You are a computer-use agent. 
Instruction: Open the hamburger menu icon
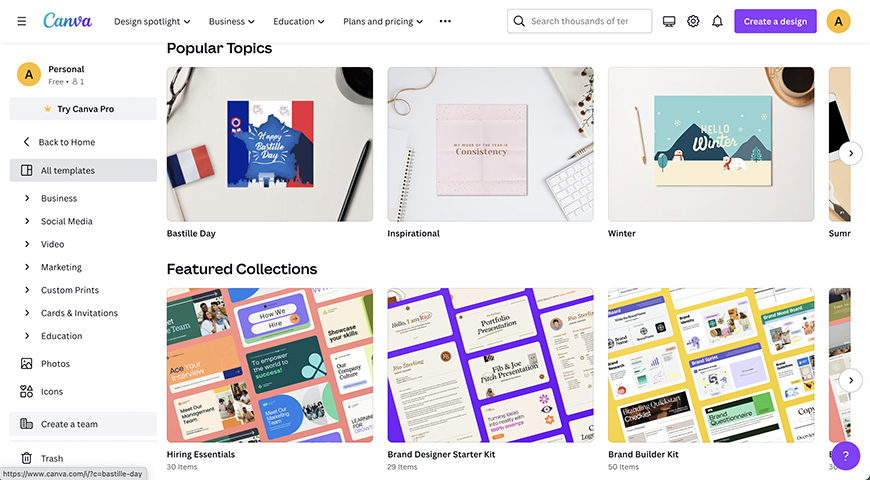click(x=22, y=21)
